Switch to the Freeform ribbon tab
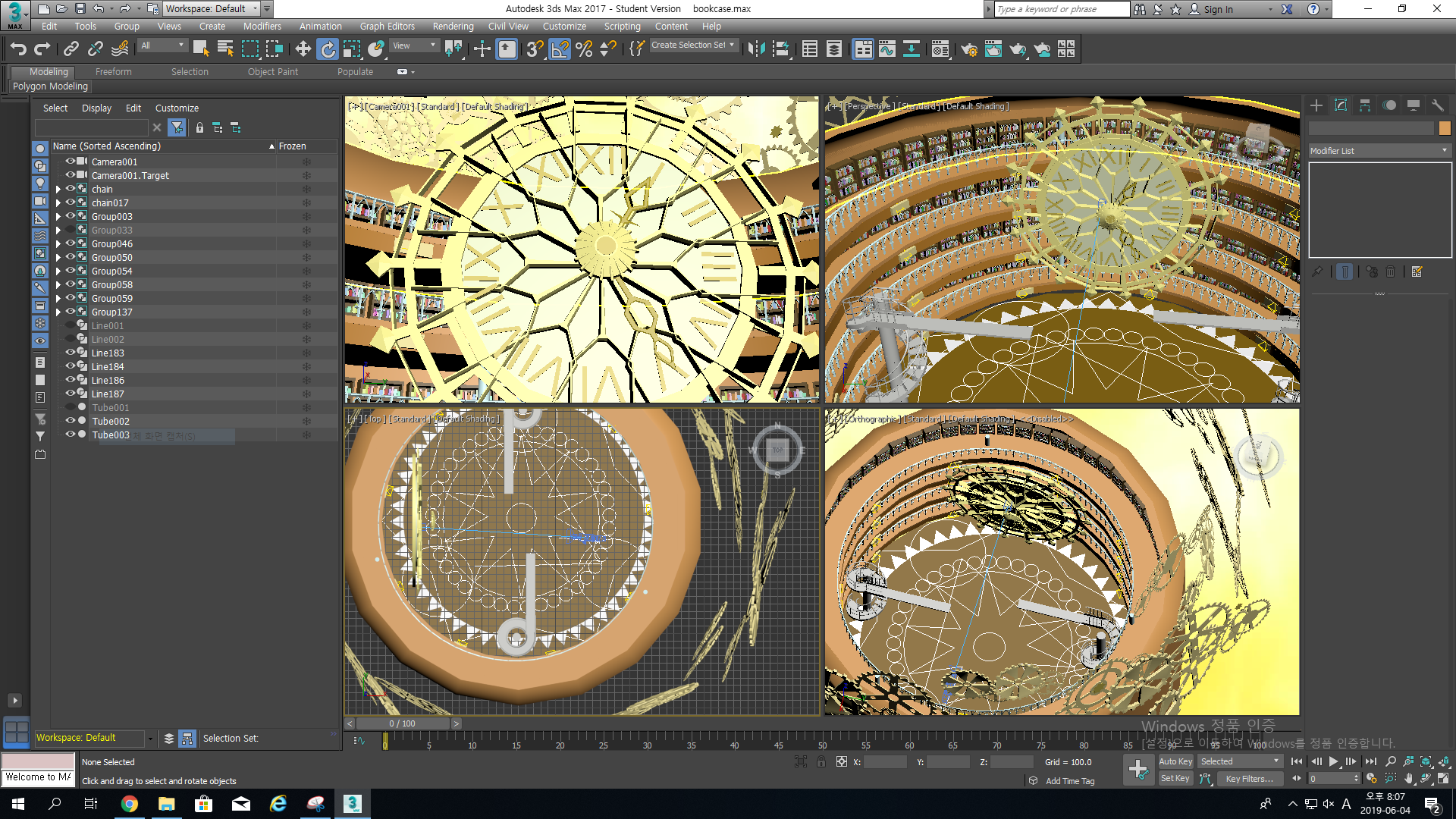 [113, 71]
